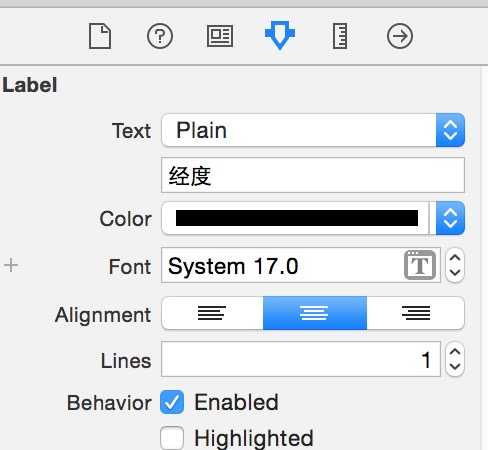Open the File inspector tab
This screenshot has height=450, width=488.
click(100, 36)
